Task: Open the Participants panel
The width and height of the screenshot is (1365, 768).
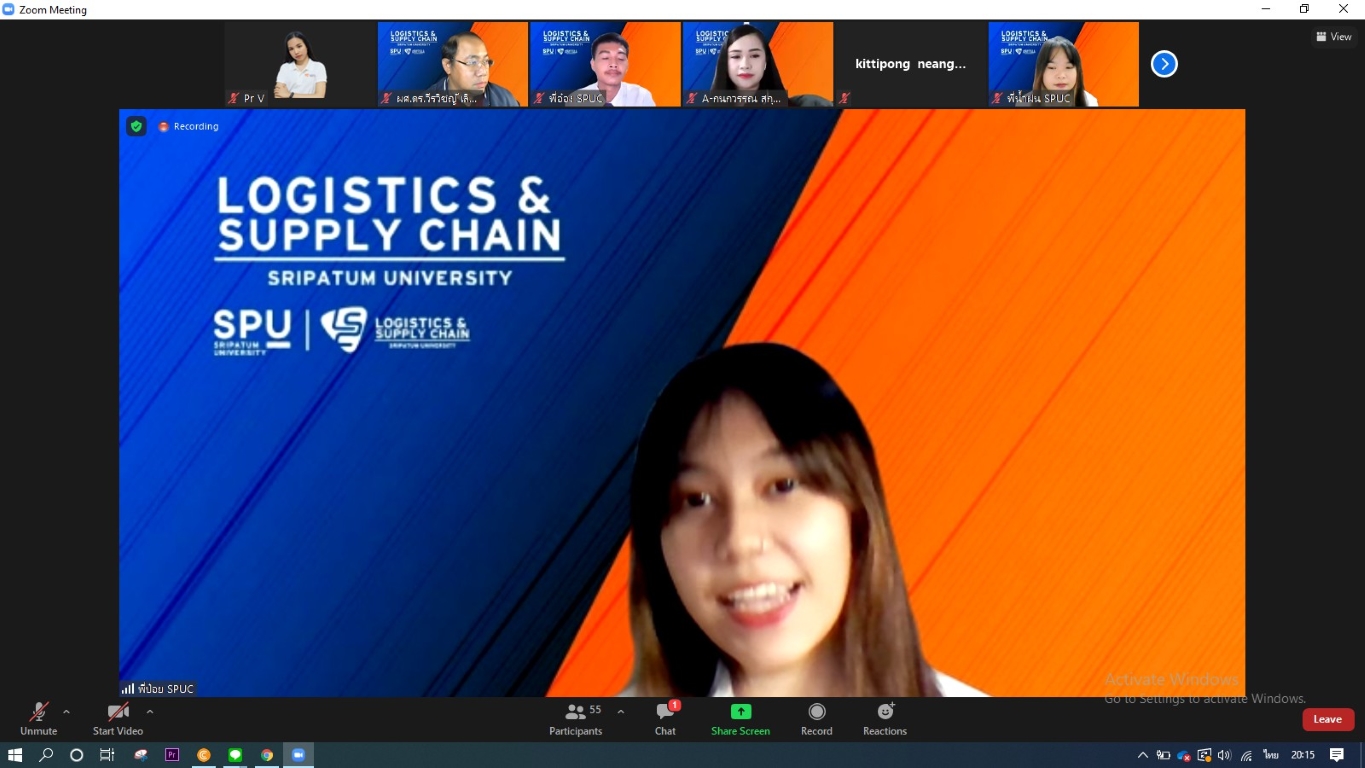Action: point(576,718)
